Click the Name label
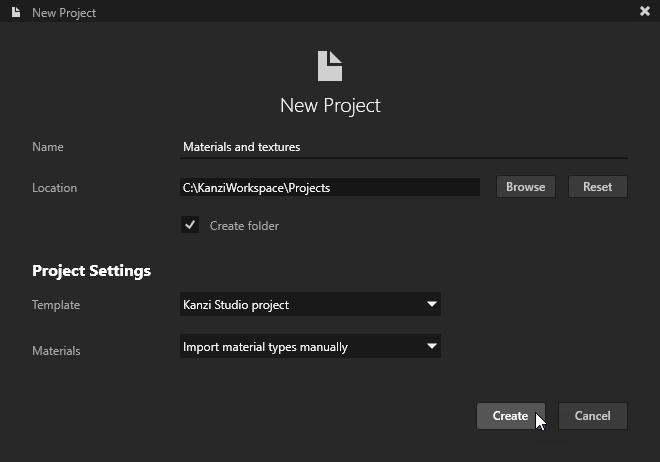 click(48, 147)
